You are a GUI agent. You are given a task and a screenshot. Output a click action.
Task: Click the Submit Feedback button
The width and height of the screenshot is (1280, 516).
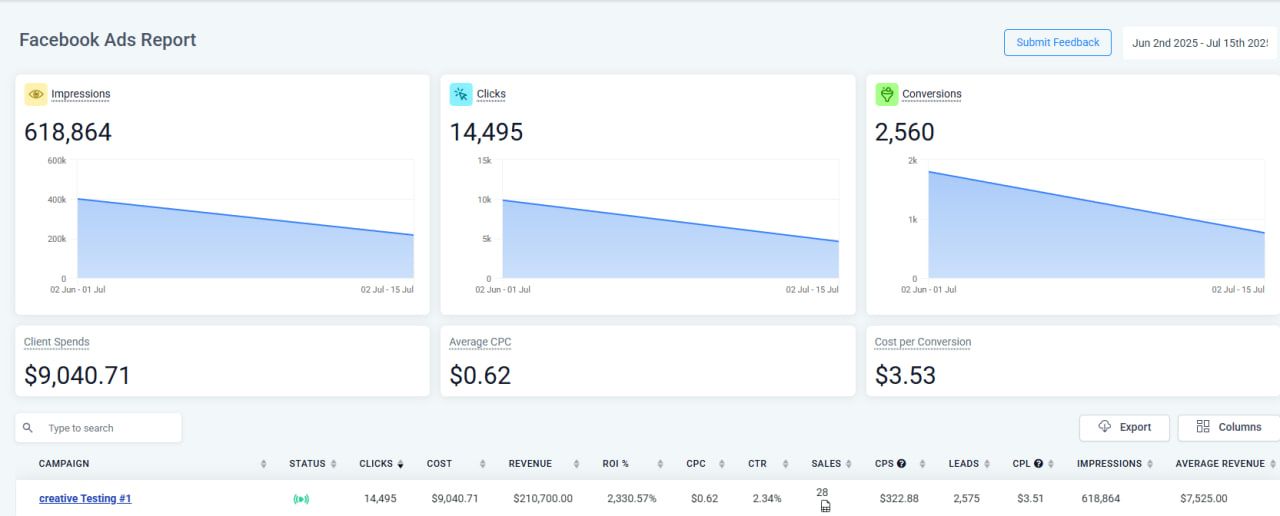[x=1058, y=42]
